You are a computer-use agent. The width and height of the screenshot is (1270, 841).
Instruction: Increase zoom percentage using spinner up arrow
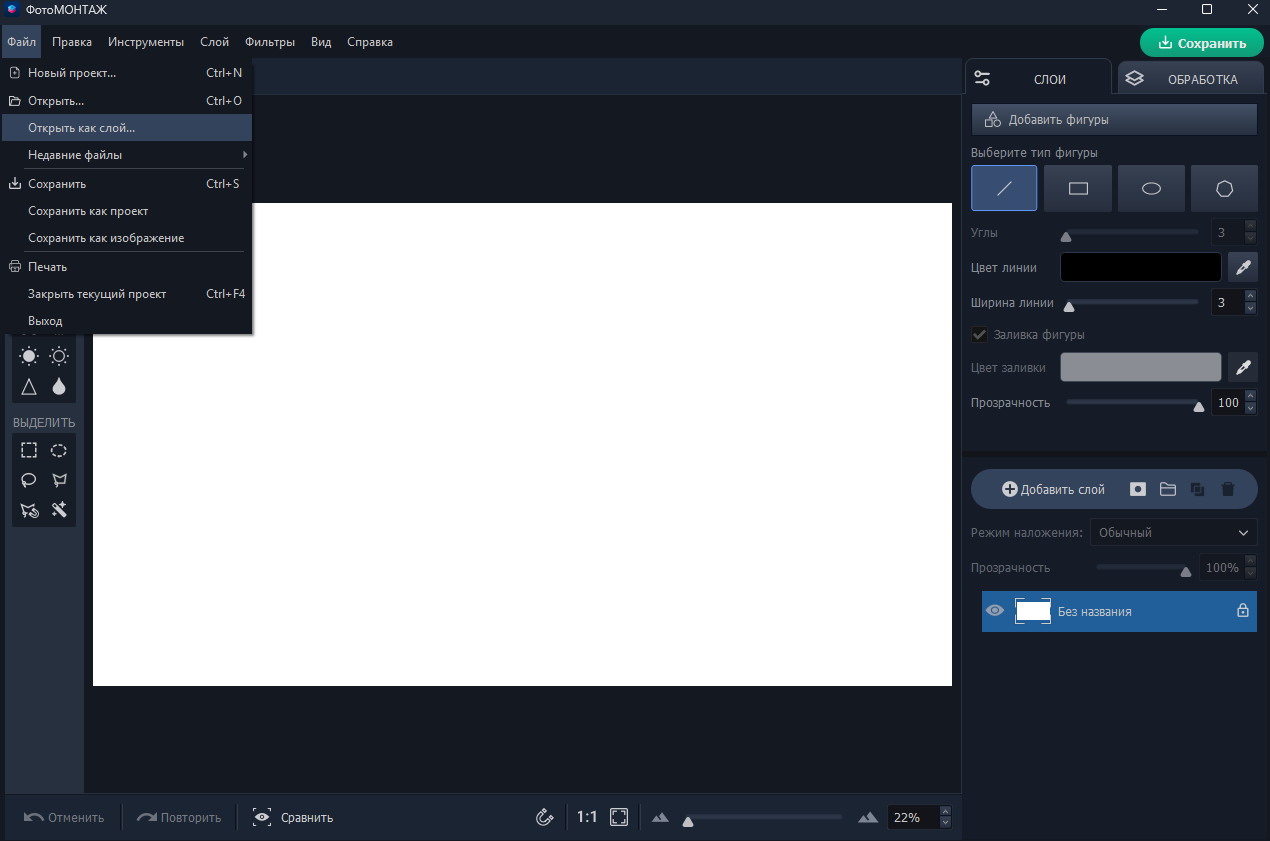[x=945, y=811]
